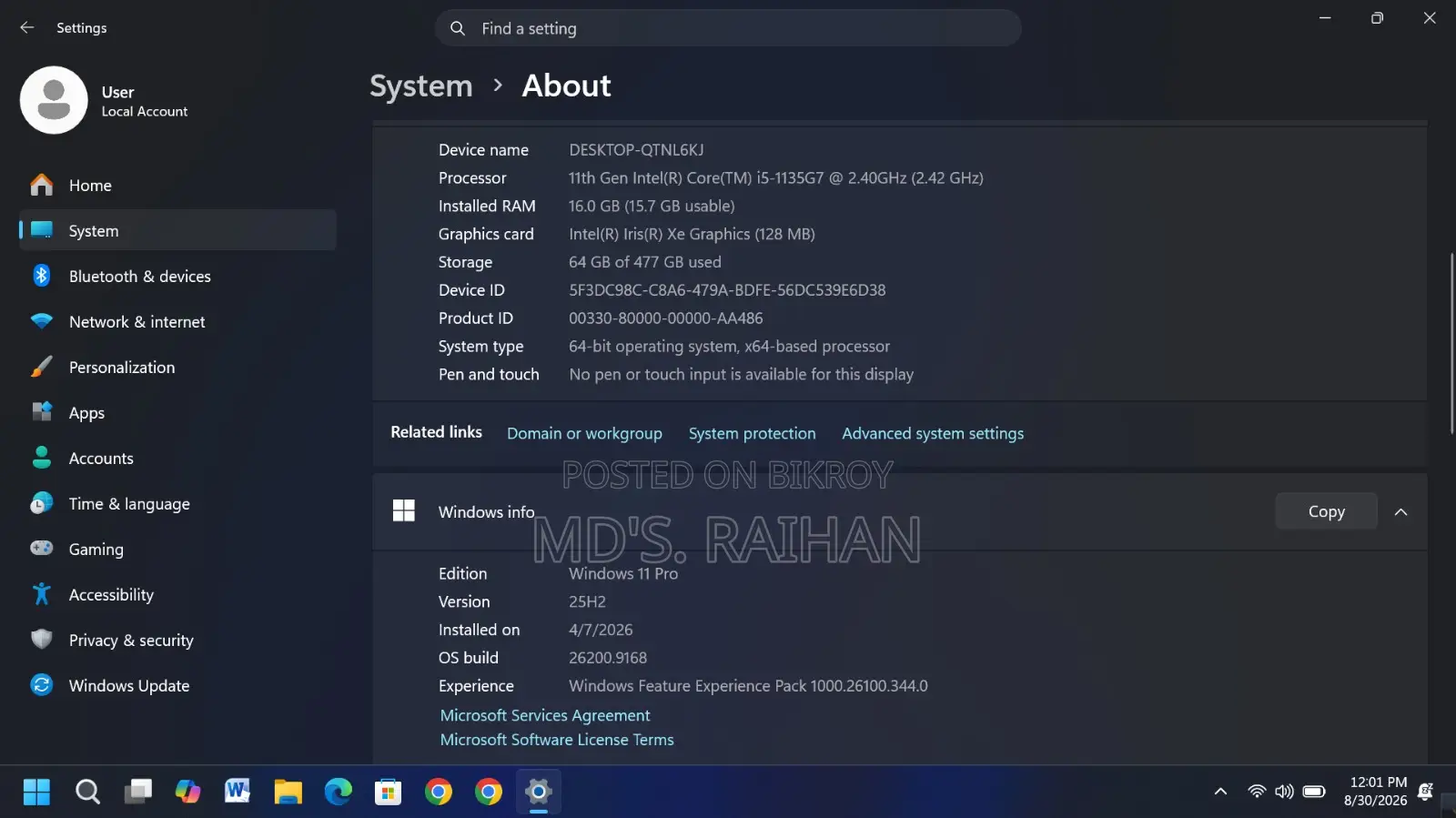Screen dimensions: 1456x818
Task: Click the Time & language globe icon
Action: coord(42,503)
